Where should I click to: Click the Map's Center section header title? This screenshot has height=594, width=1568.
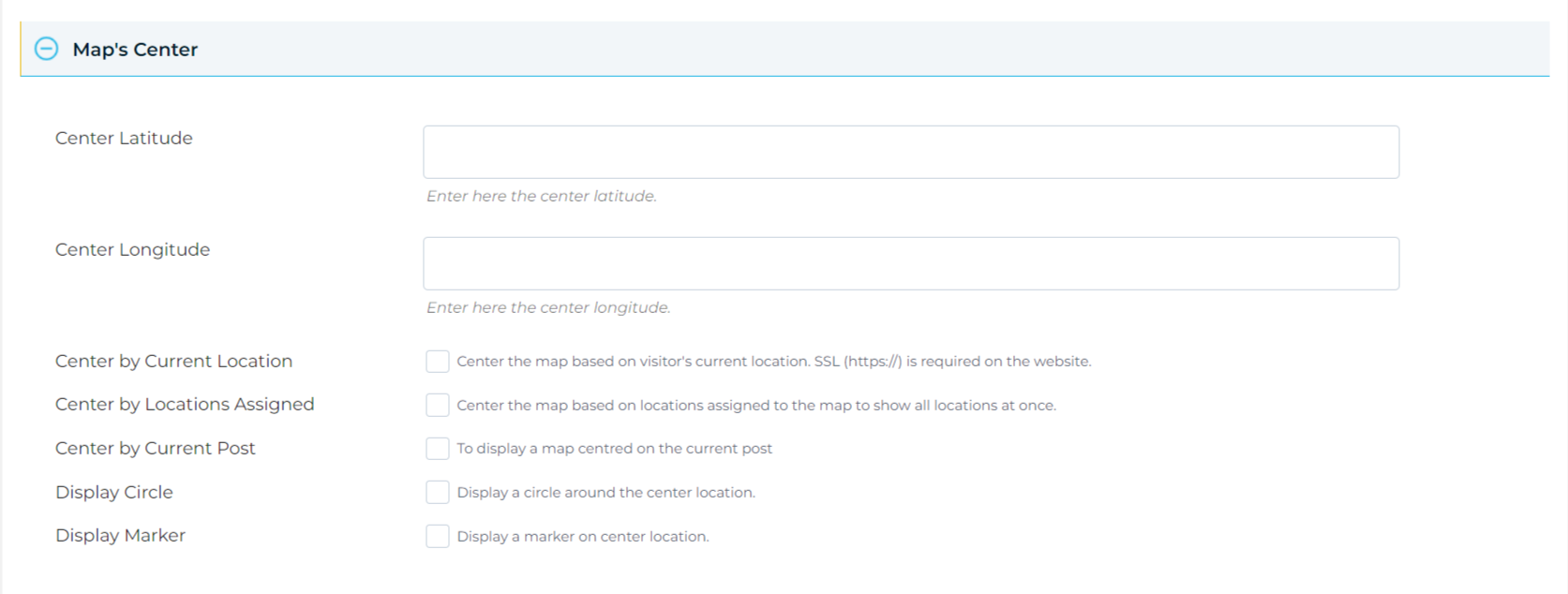click(x=135, y=50)
